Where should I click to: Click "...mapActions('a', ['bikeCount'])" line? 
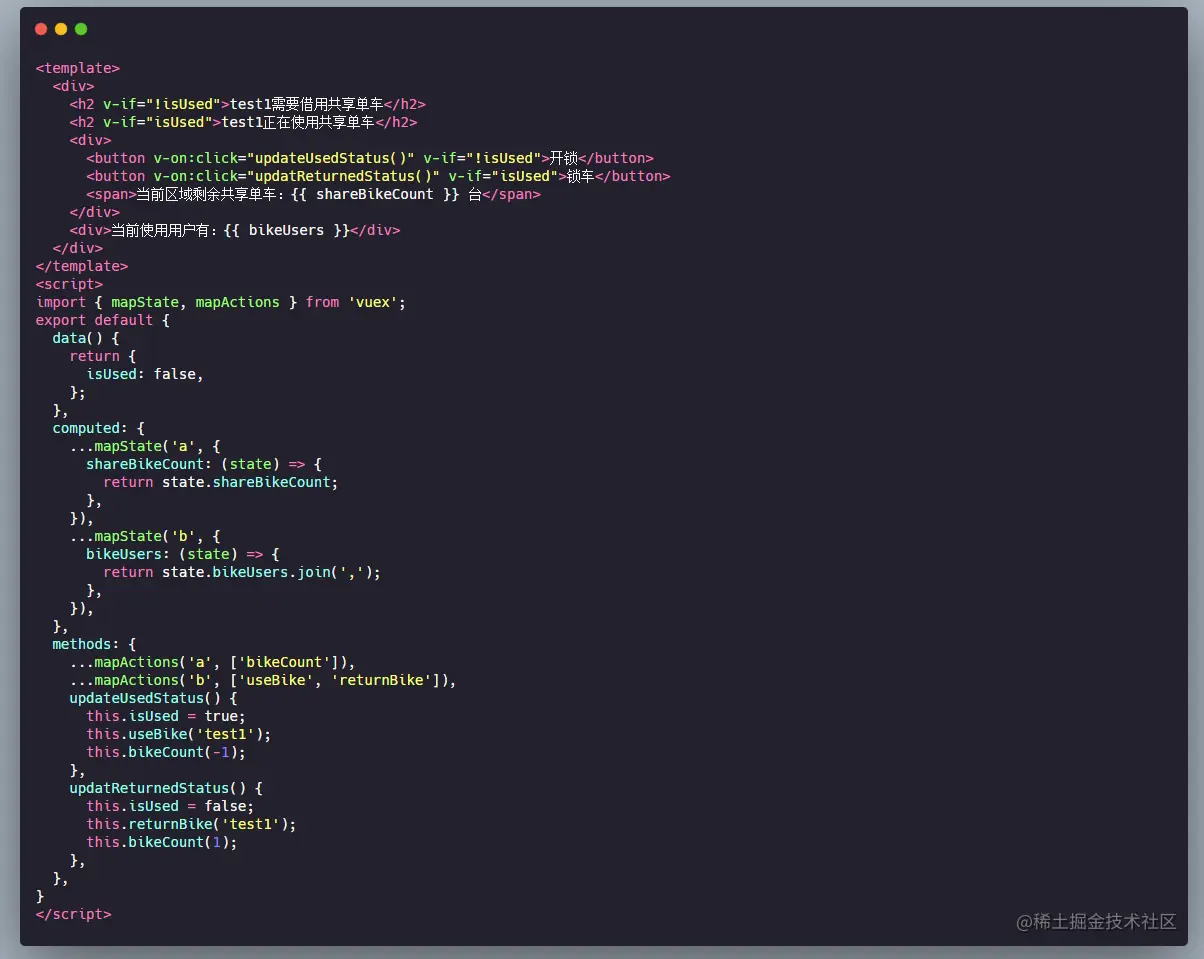(213, 662)
